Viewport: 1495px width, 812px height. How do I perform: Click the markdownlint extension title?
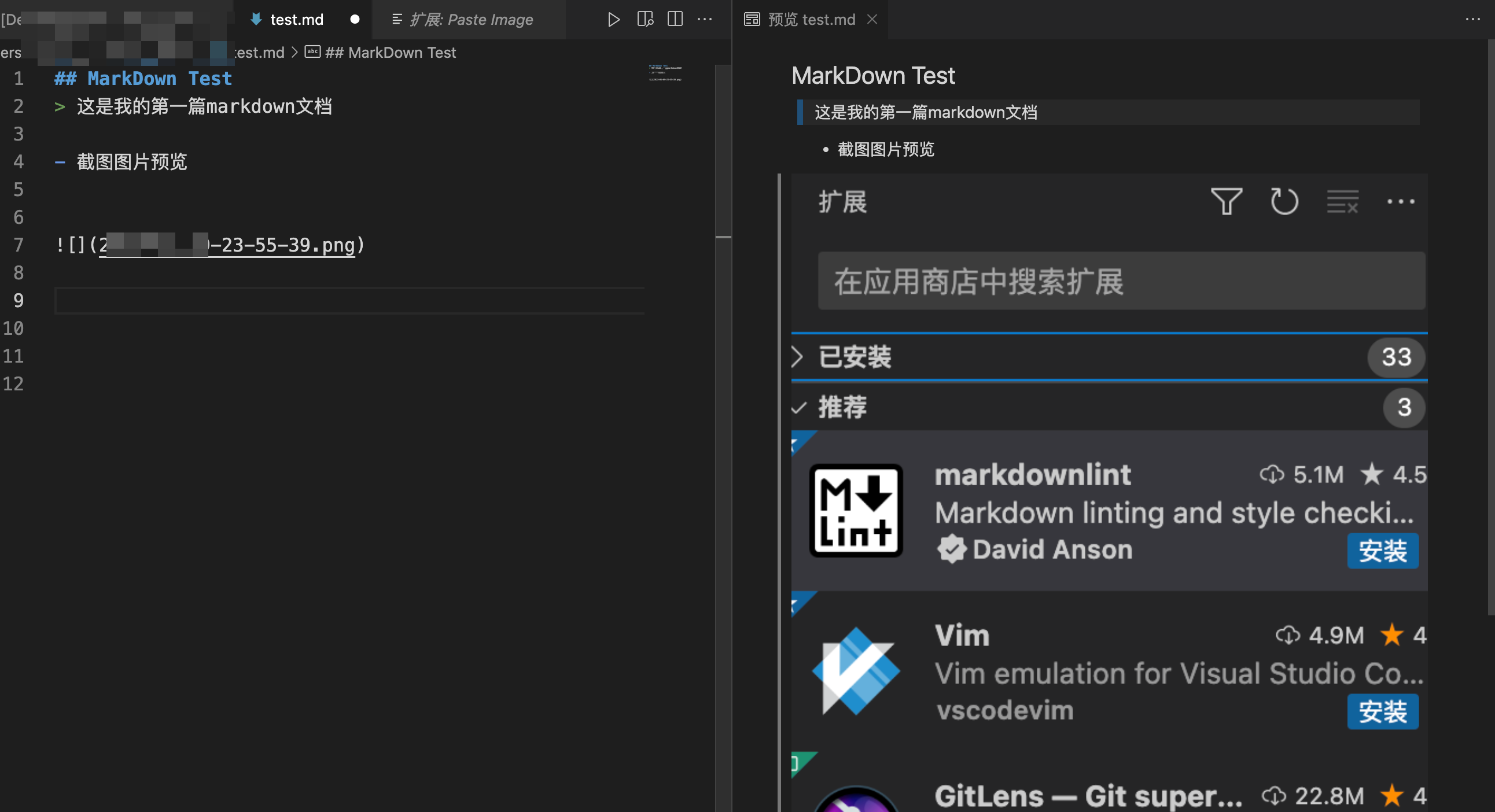pos(1033,474)
